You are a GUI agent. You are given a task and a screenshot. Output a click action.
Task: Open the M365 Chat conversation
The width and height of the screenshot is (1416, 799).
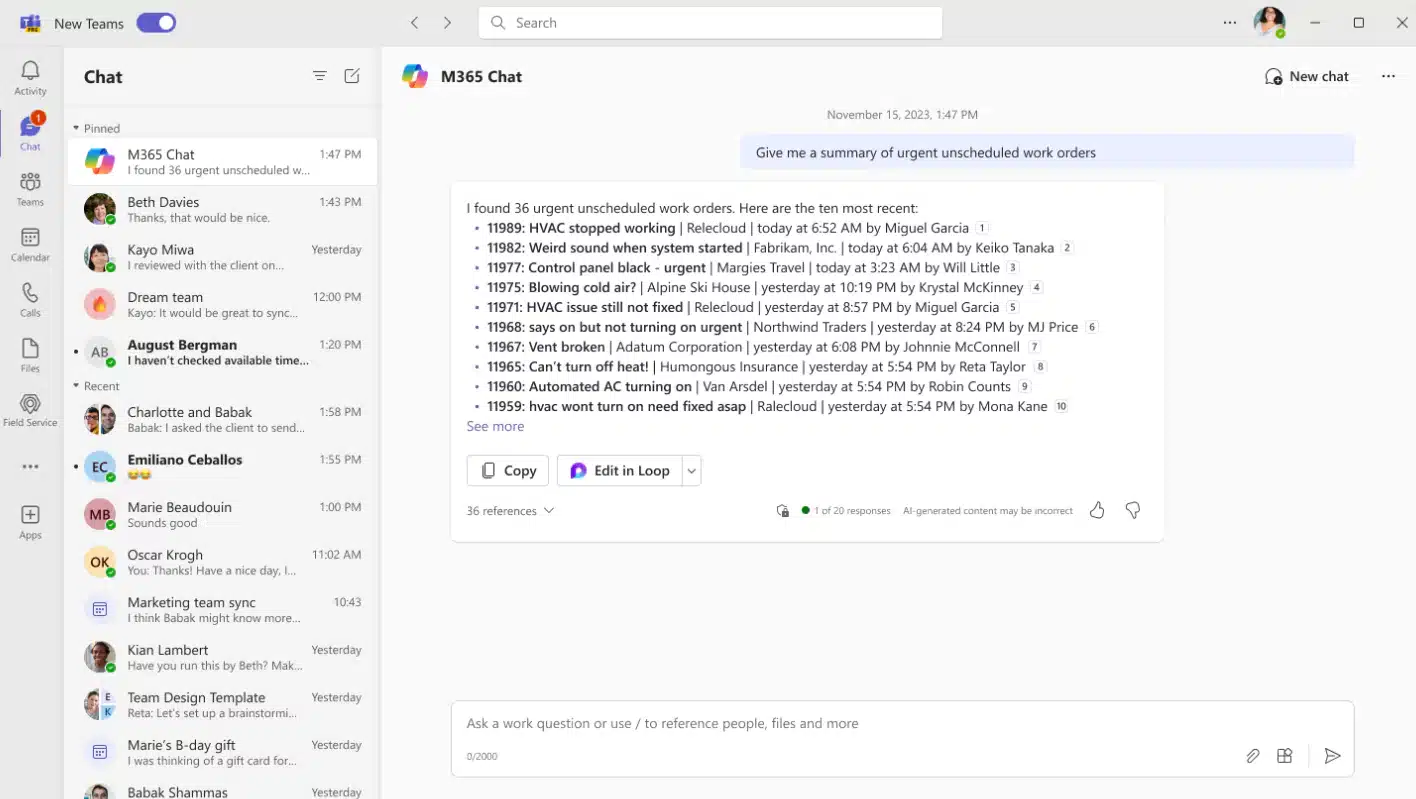pos(223,162)
